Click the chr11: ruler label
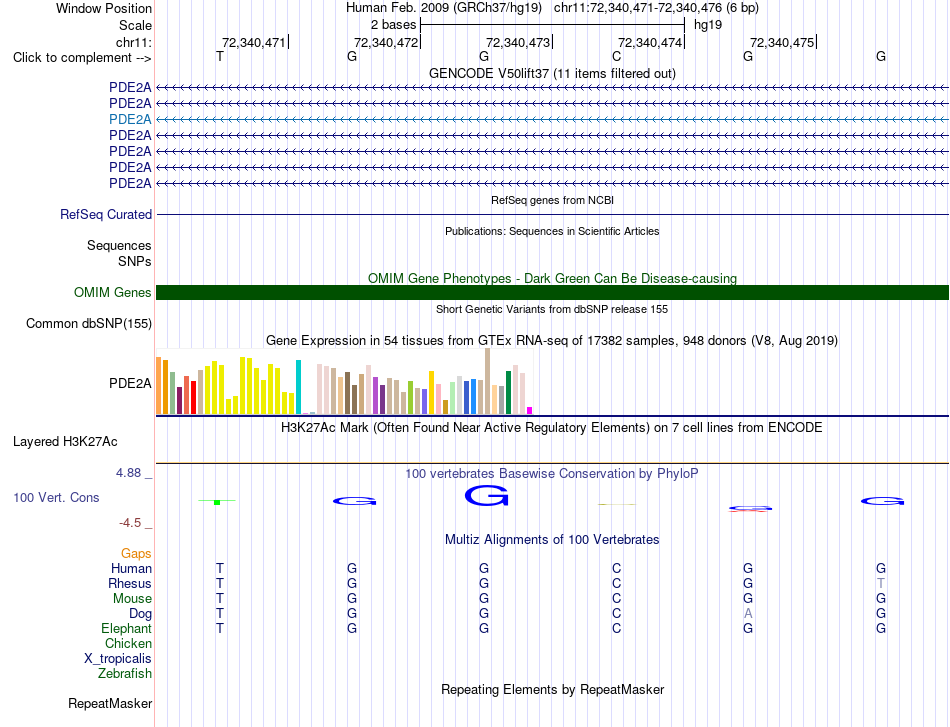 pyautogui.click(x=133, y=42)
